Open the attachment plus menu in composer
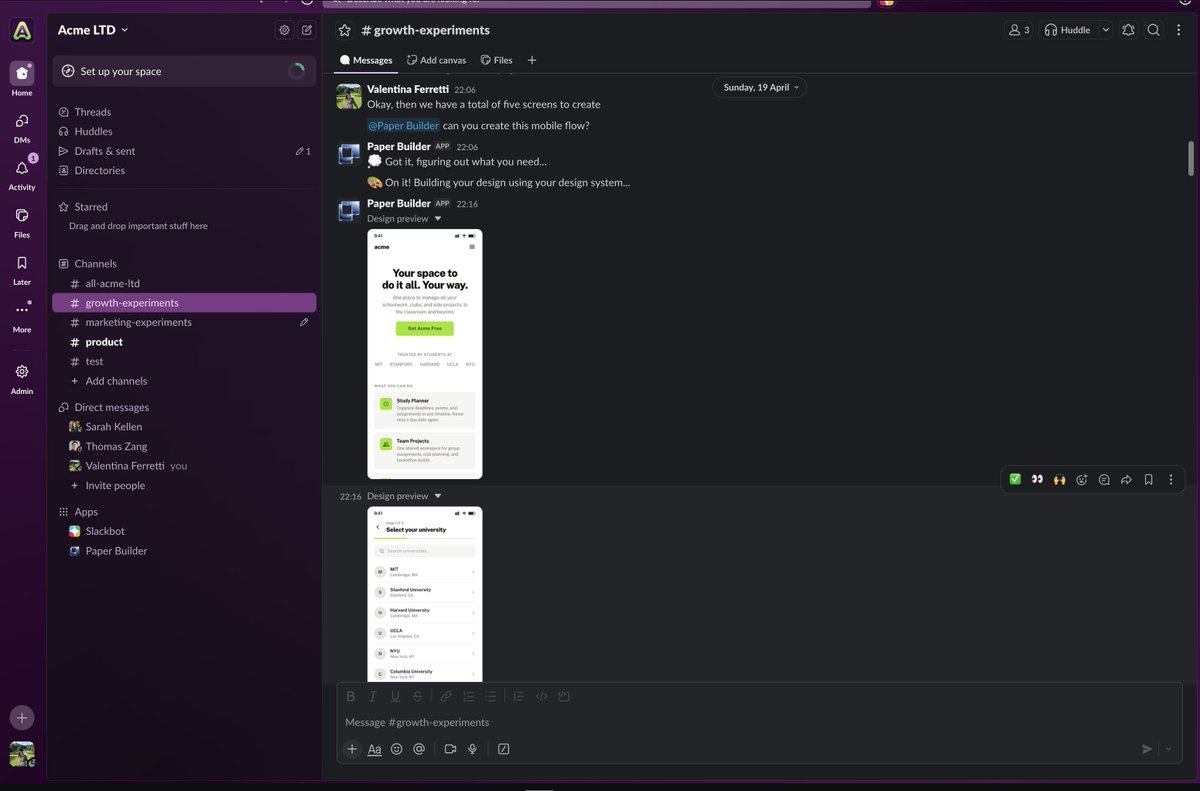 pos(352,749)
